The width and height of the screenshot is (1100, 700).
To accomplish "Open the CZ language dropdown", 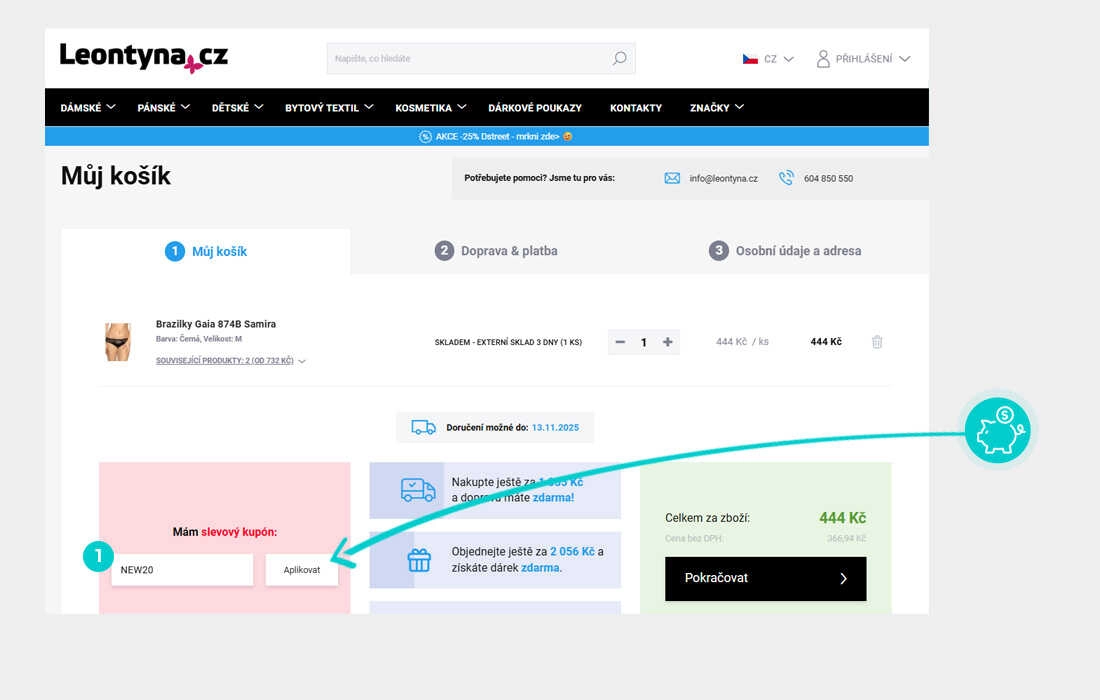I will click(x=768, y=59).
